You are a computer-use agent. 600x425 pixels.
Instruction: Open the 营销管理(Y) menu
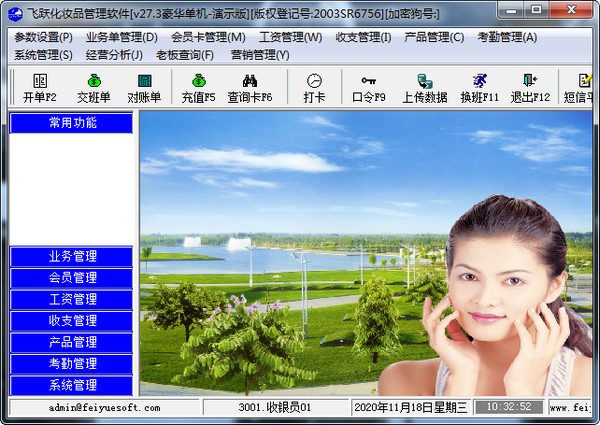pyautogui.click(x=260, y=55)
